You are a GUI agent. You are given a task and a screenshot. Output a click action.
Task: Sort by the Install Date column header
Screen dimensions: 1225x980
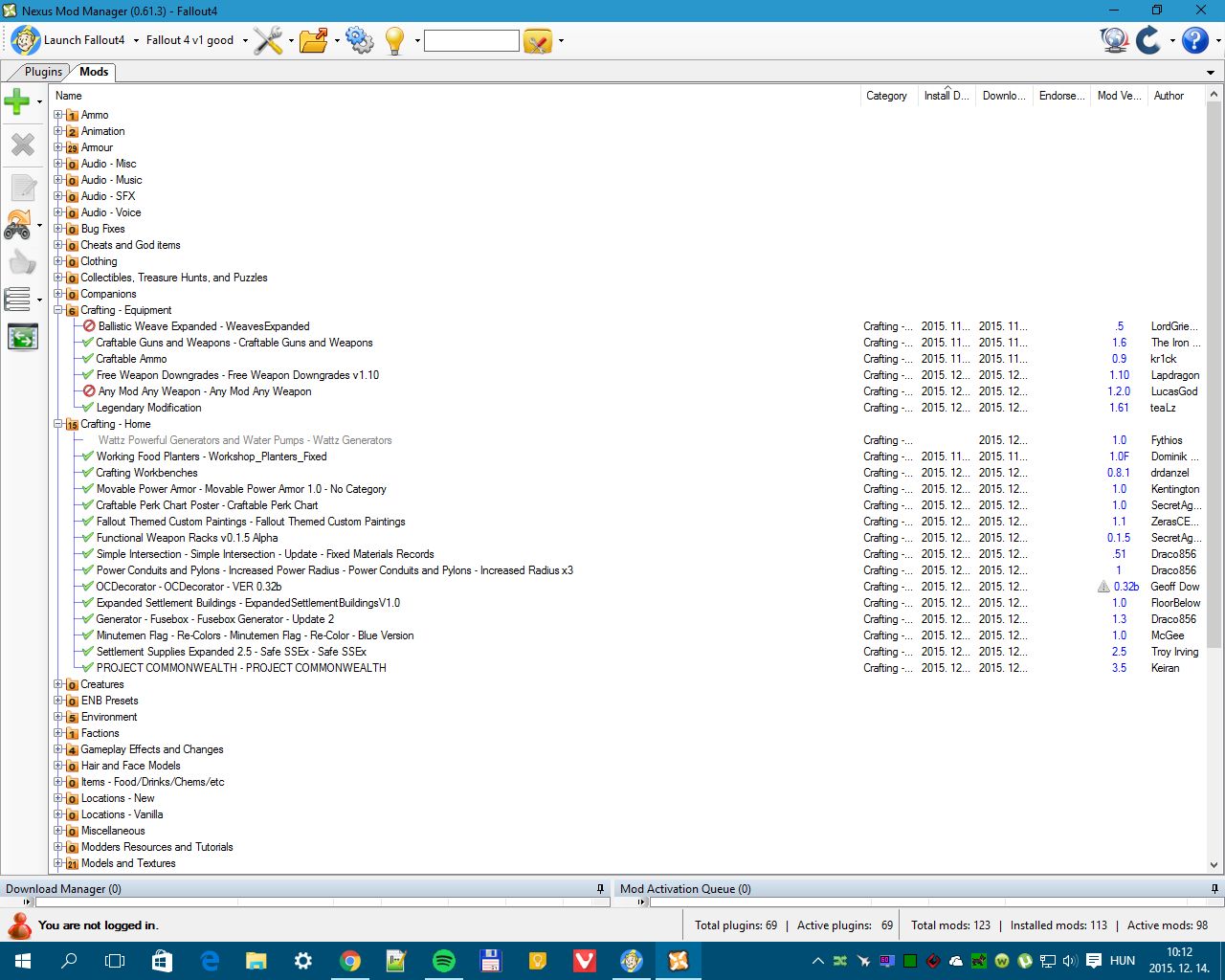947,96
